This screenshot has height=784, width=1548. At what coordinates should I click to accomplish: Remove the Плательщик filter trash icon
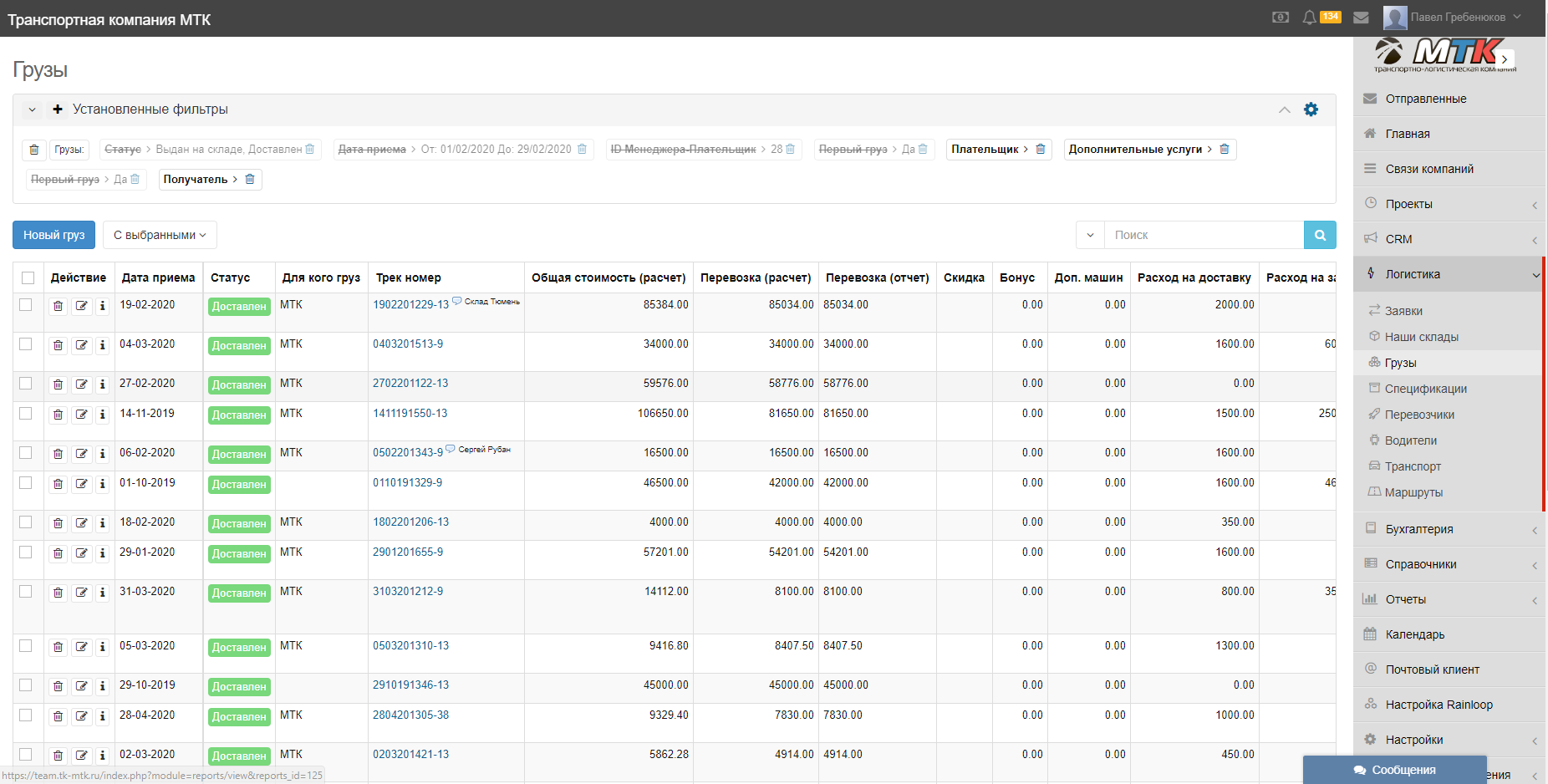[x=1041, y=149]
